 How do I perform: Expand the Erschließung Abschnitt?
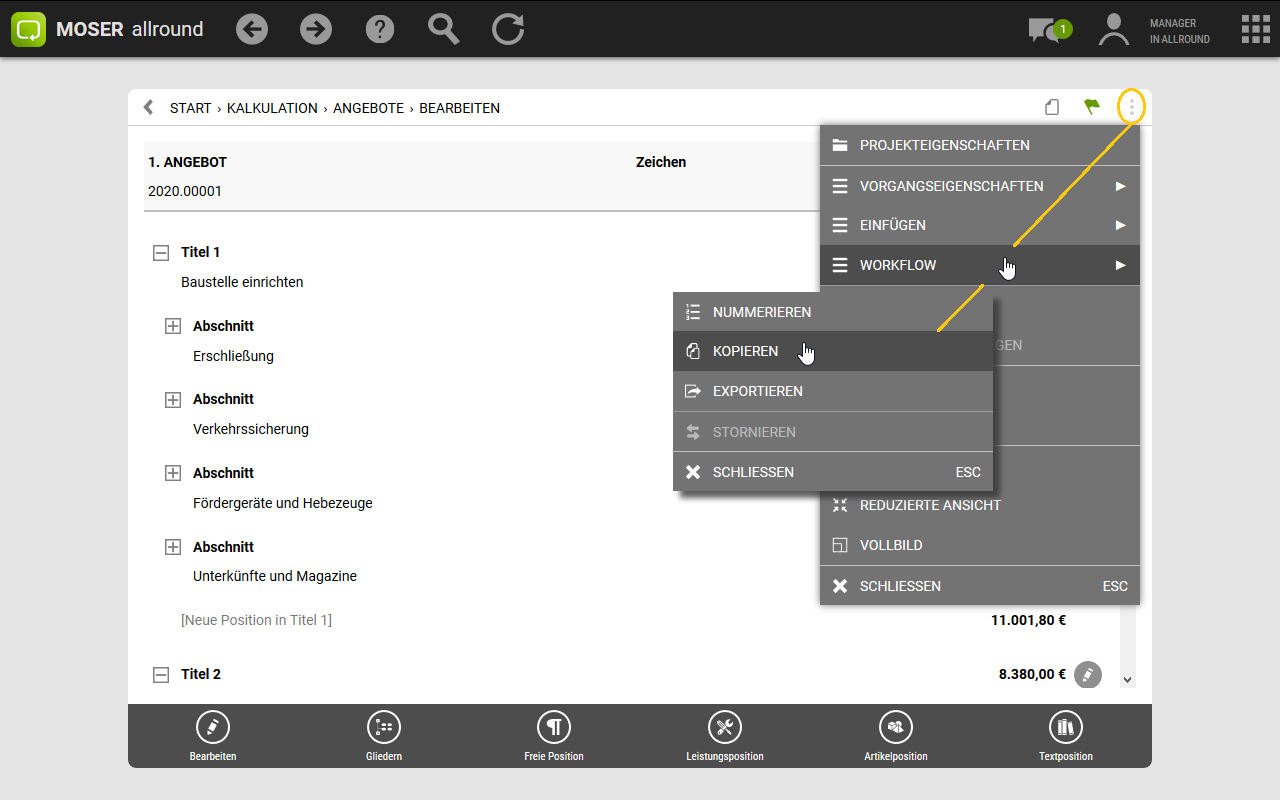pyautogui.click(x=173, y=326)
